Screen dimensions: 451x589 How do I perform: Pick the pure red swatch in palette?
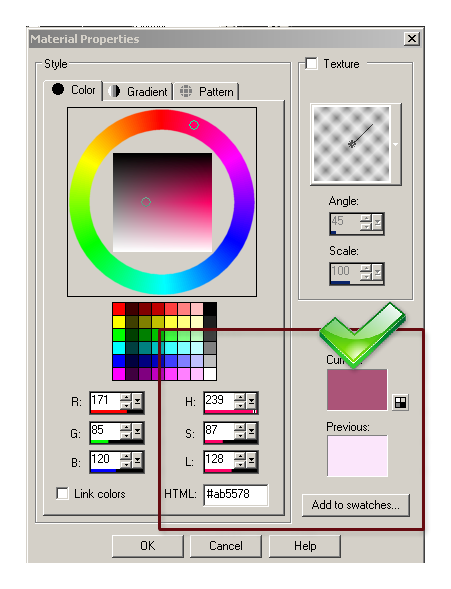tap(119, 309)
